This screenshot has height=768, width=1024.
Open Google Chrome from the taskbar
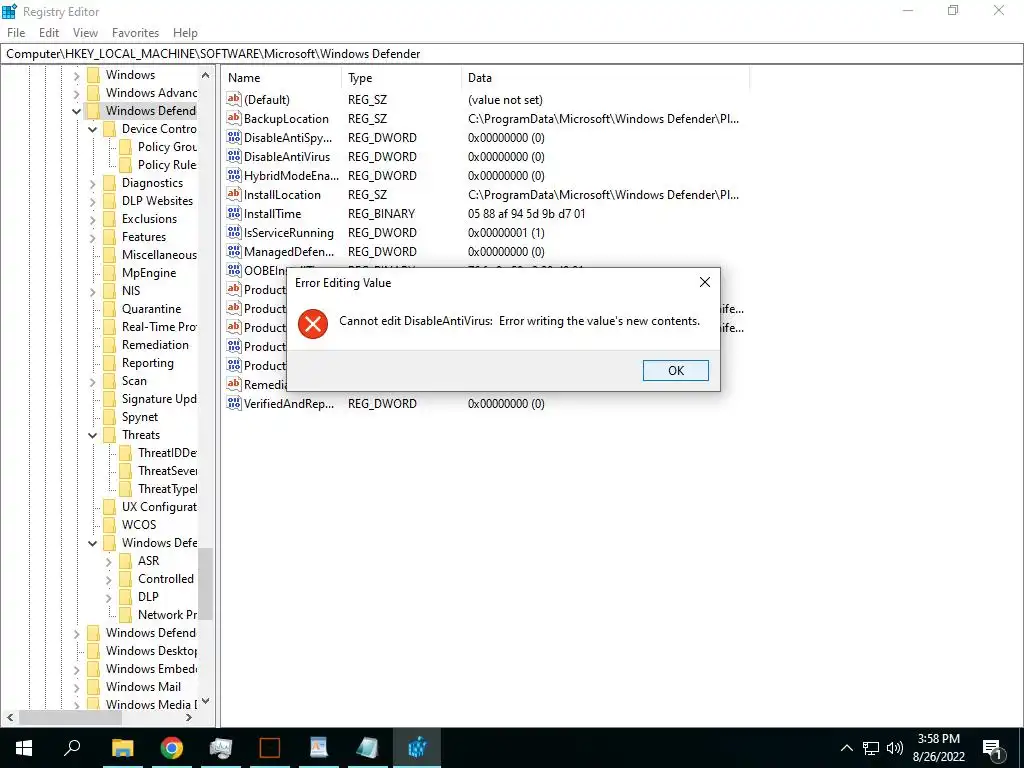pyautogui.click(x=172, y=748)
